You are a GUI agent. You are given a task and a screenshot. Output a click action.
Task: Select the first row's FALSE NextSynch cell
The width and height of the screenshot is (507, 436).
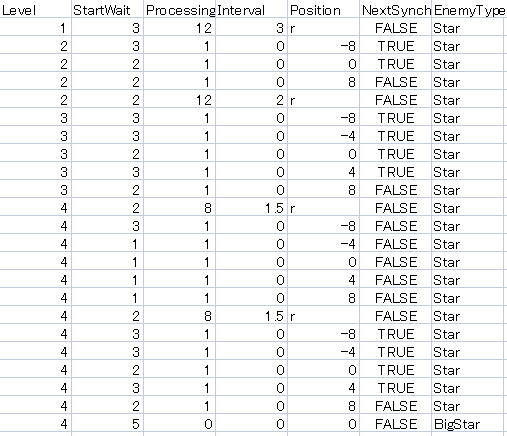(396, 28)
